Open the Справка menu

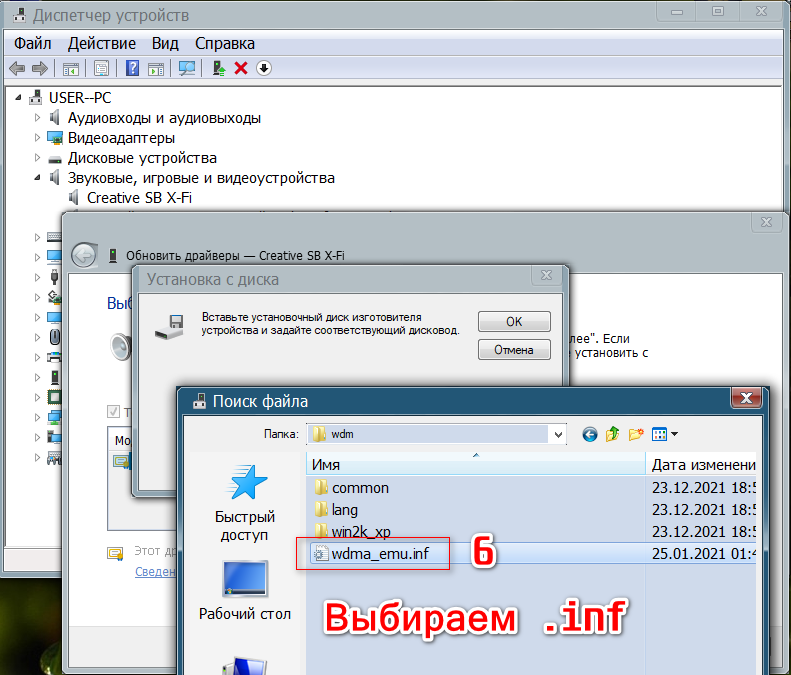pos(225,43)
